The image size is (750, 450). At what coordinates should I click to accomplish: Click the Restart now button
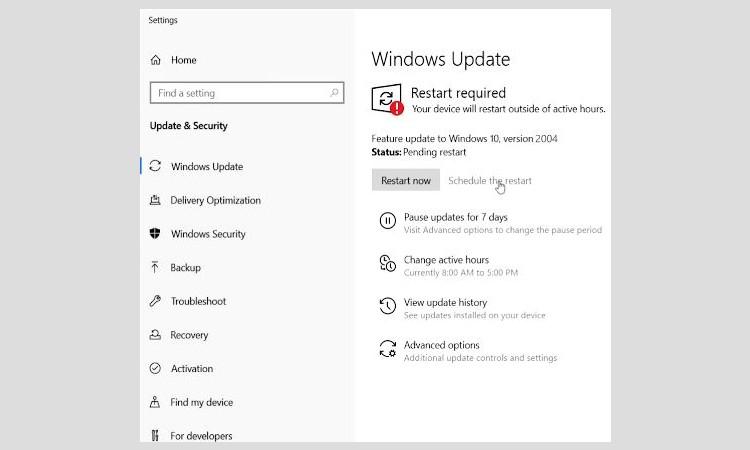click(406, 180)
